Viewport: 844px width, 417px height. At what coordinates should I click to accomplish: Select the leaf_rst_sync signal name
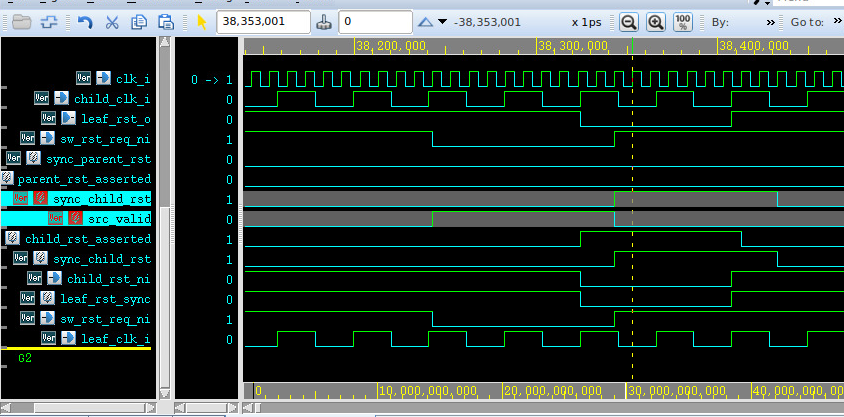106,299
